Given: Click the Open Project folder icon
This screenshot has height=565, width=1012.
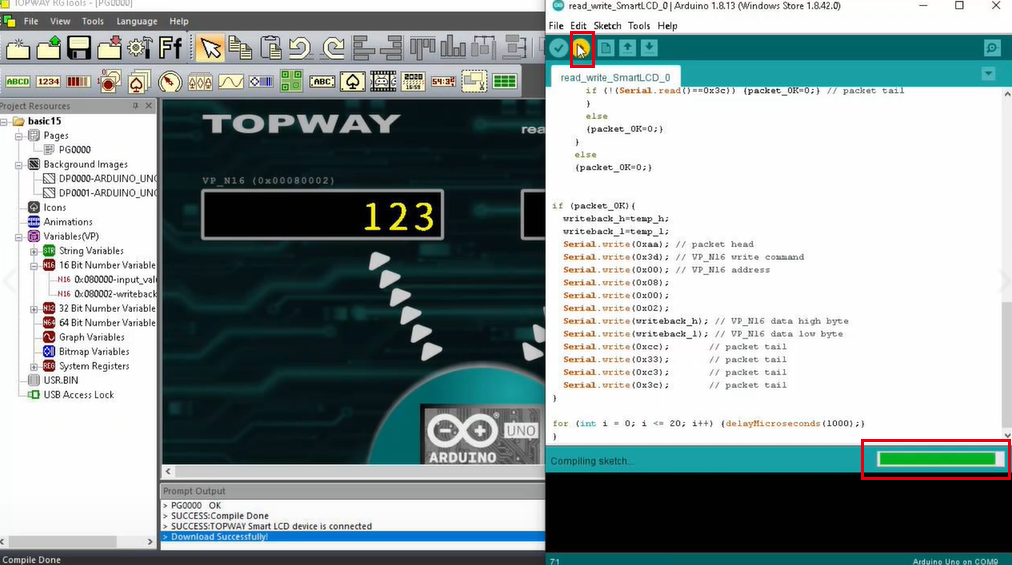Looking at the screenshot, I should coord(48,48).
